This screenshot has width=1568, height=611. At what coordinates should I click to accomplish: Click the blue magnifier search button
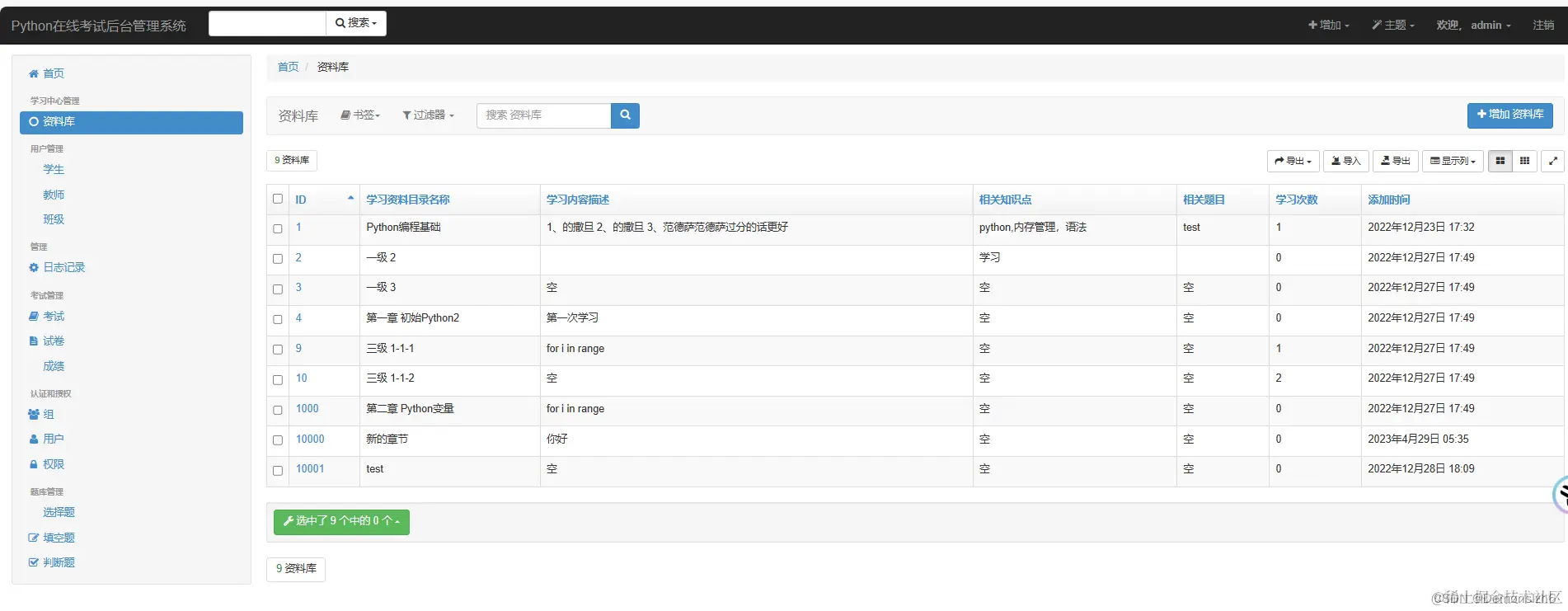click(x=625, y=115)
